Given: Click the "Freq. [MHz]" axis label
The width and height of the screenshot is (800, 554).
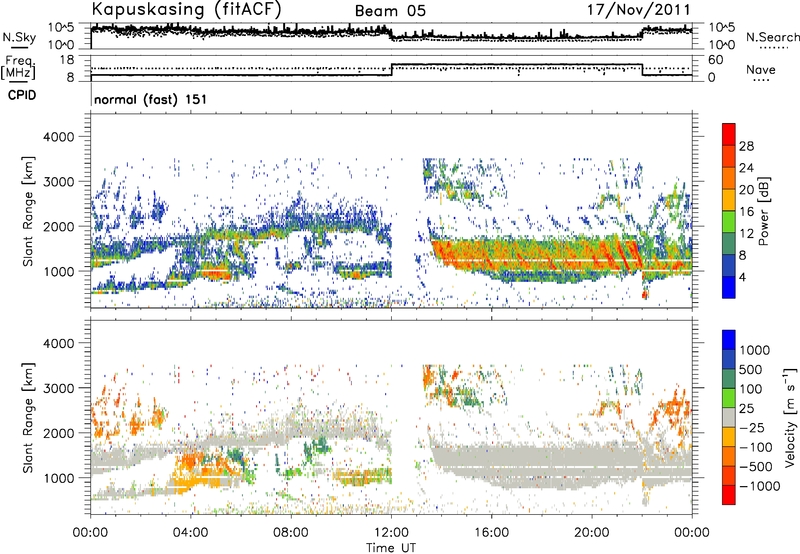Looking at the screenshot, I should (x=19, y=67).
